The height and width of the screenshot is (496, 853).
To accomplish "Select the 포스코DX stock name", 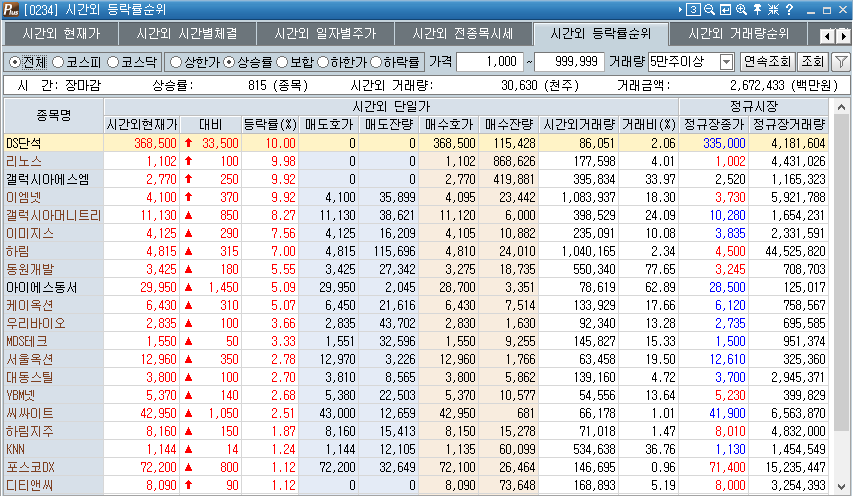I will point(30,467).
